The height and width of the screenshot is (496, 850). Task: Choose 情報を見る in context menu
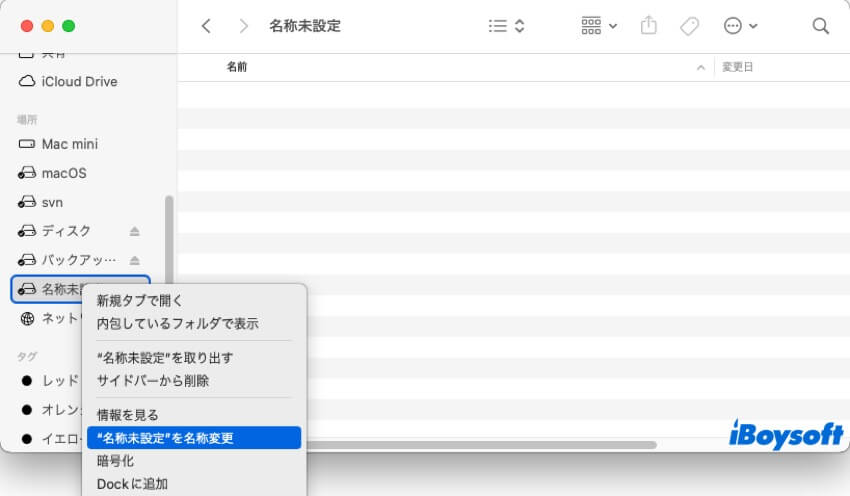coord(128,414)
